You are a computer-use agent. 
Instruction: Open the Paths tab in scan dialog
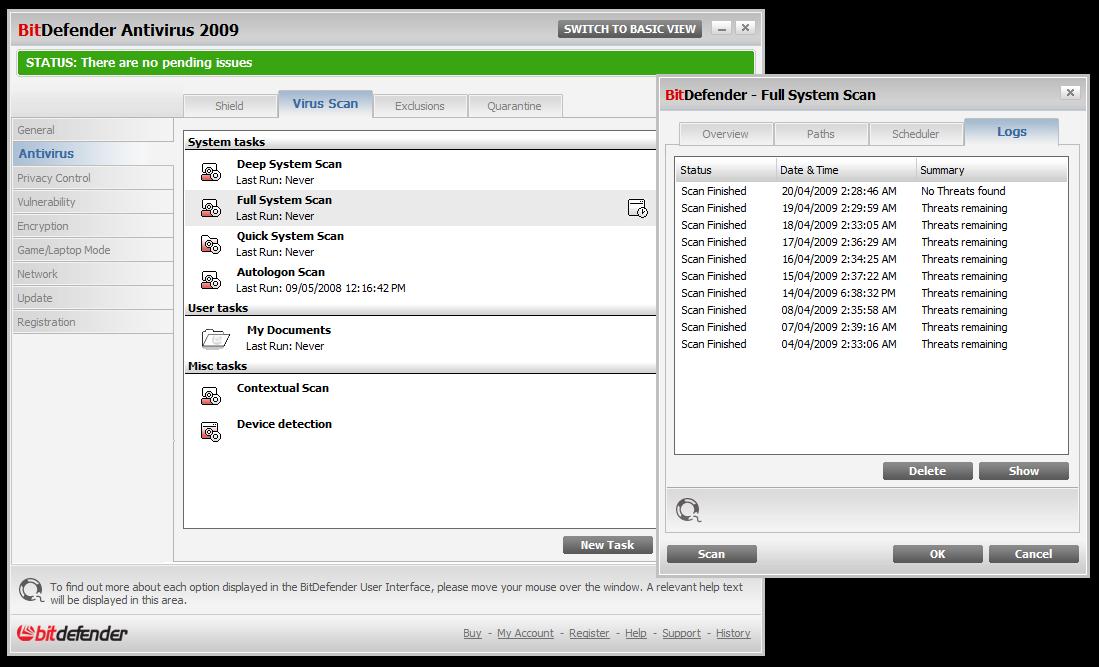pyautogui.click(x=821, y=134)
